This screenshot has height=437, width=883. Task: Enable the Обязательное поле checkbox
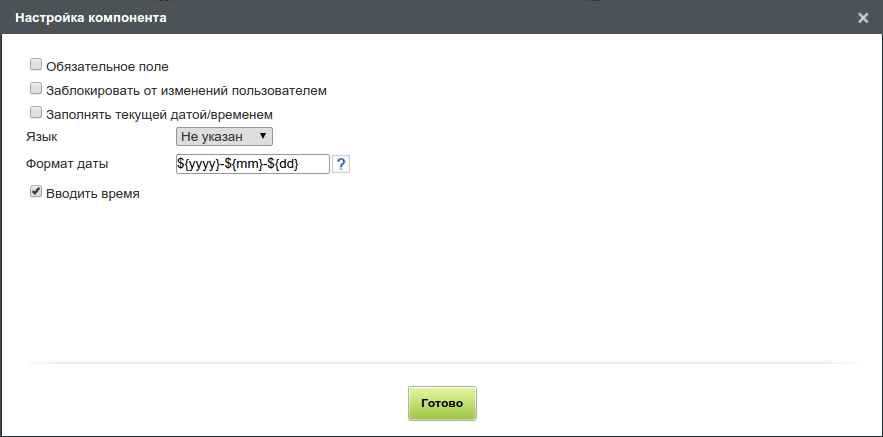click(36, 65)
